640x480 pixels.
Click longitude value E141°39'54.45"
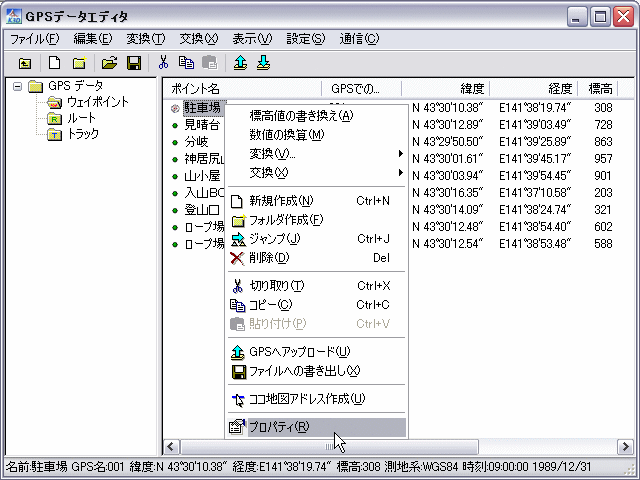point(535,176)
